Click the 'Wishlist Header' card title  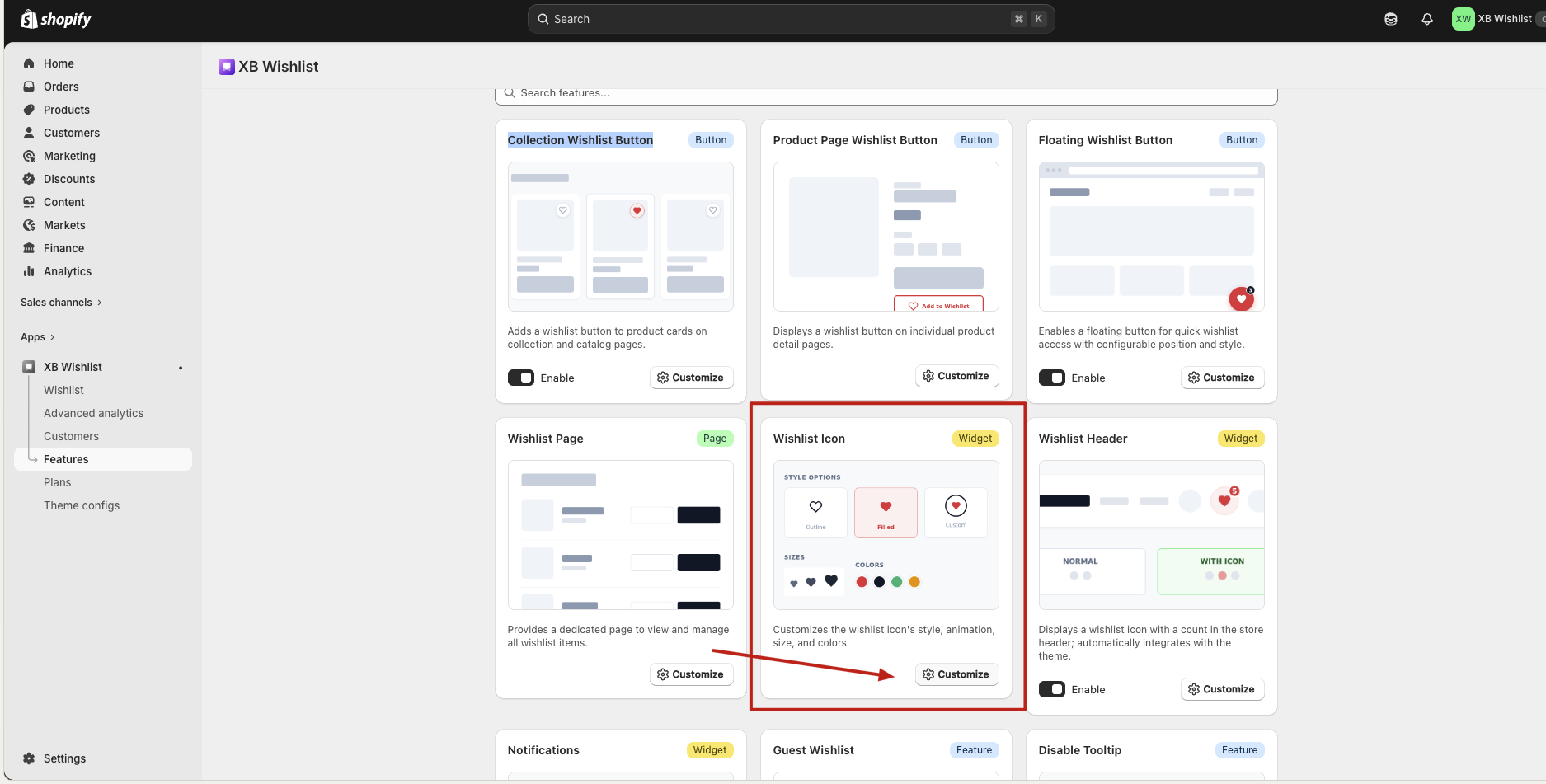coord(1083,439)
